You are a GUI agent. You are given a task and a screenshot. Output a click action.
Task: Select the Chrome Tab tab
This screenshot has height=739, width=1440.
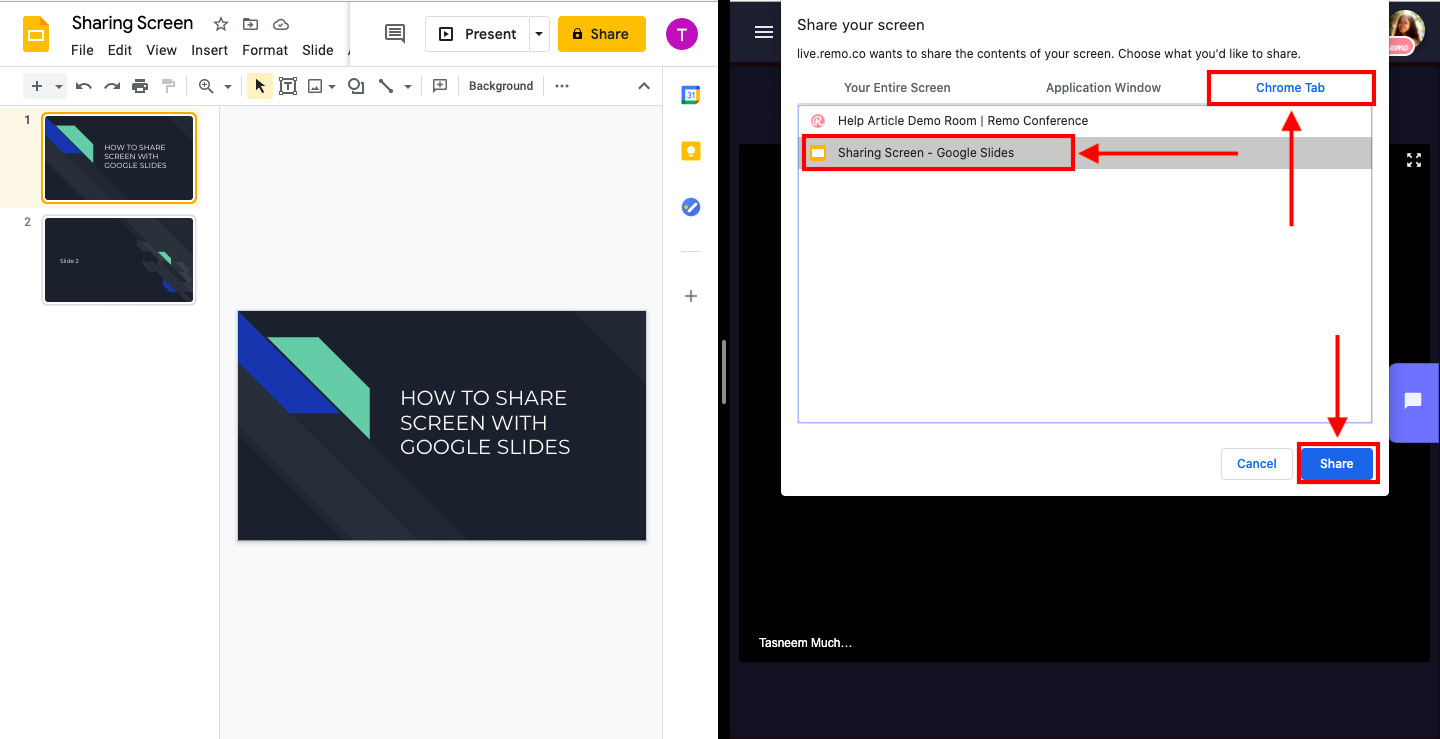click(x=1290, y=88)
